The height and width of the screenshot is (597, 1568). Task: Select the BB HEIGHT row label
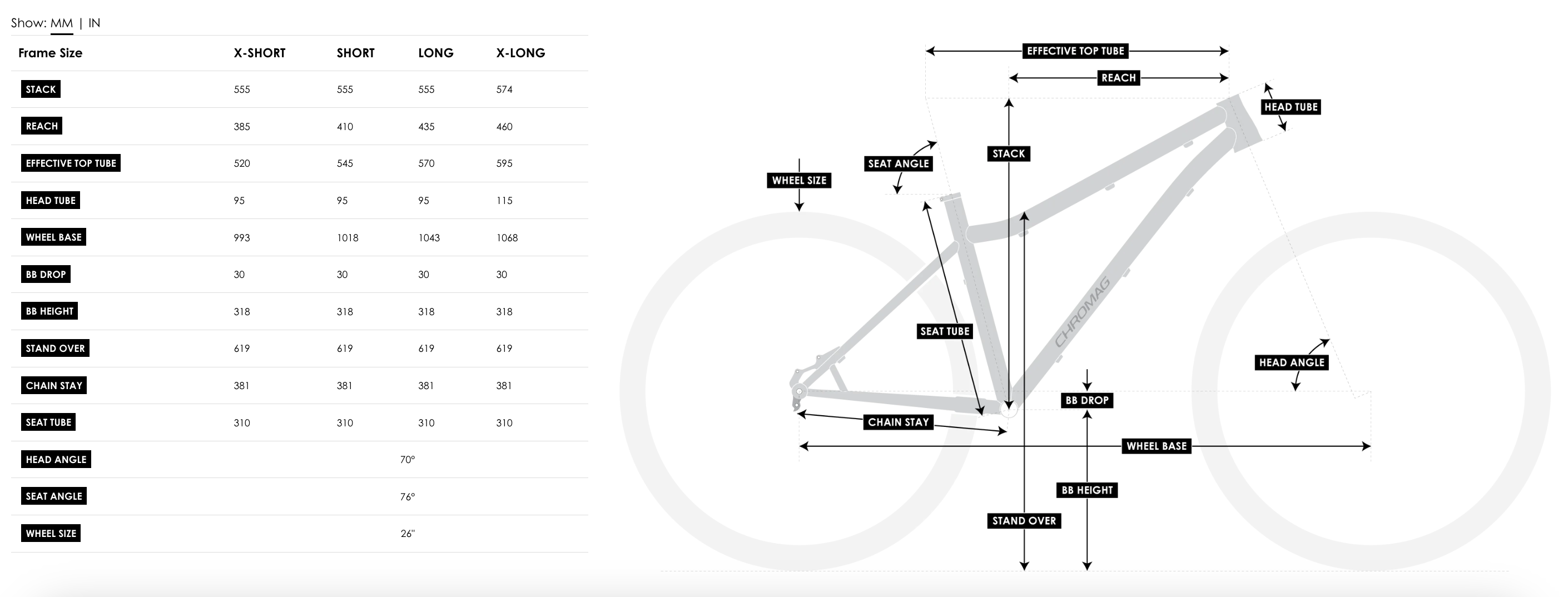point(49,311)
